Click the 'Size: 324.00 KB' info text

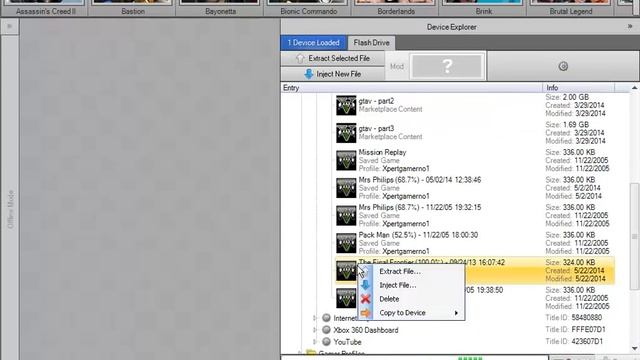click(x=570, y=262)
